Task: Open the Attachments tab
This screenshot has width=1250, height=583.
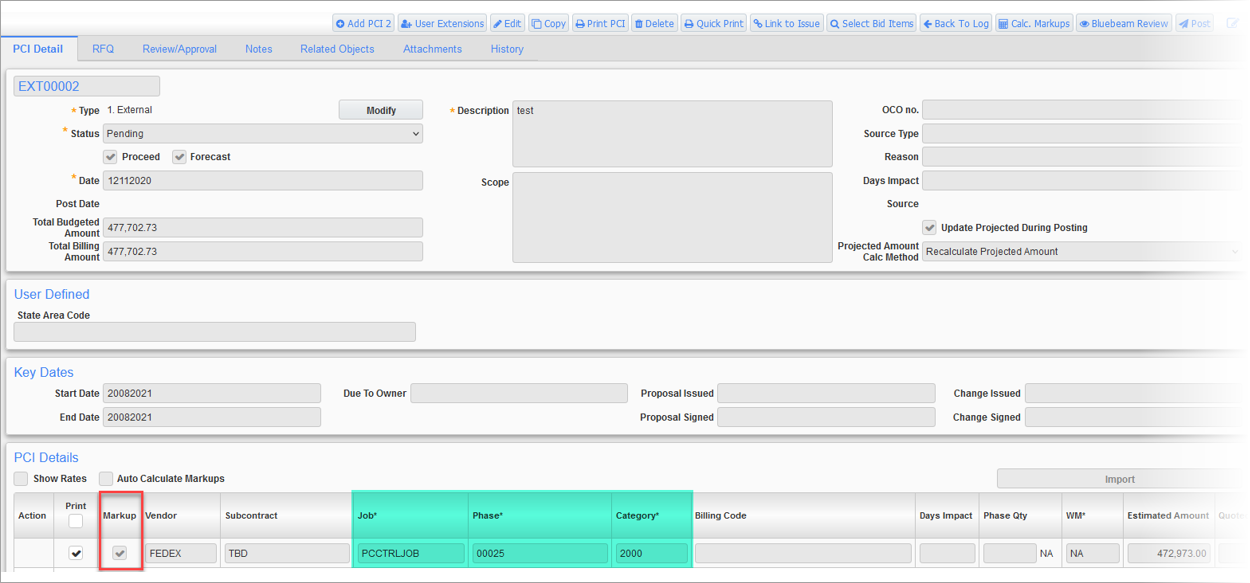Action: point(432,49)
